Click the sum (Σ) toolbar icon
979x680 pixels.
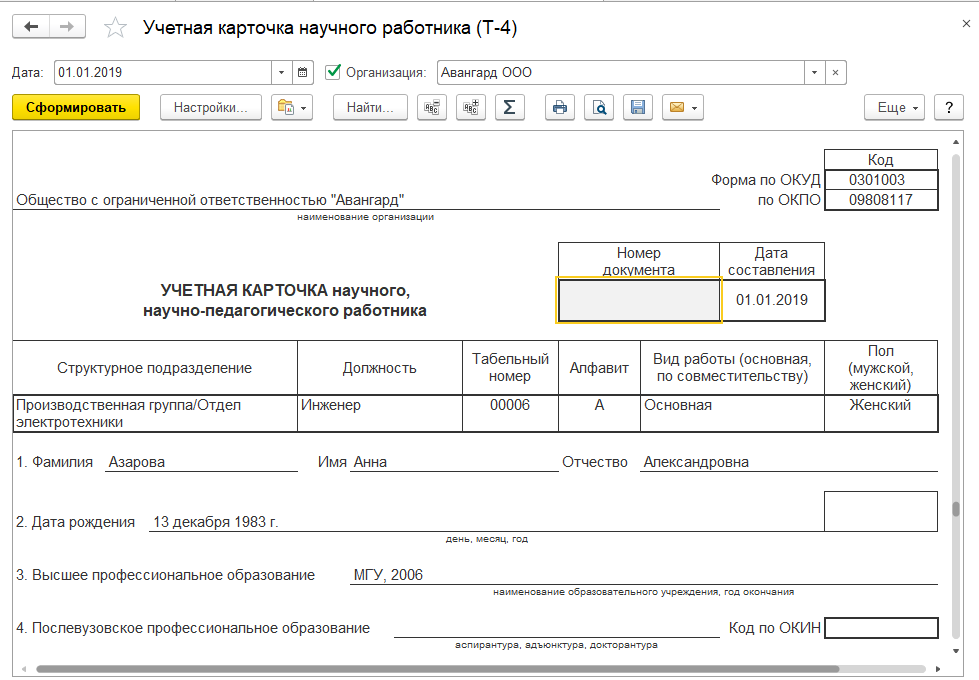coord(509,107)
